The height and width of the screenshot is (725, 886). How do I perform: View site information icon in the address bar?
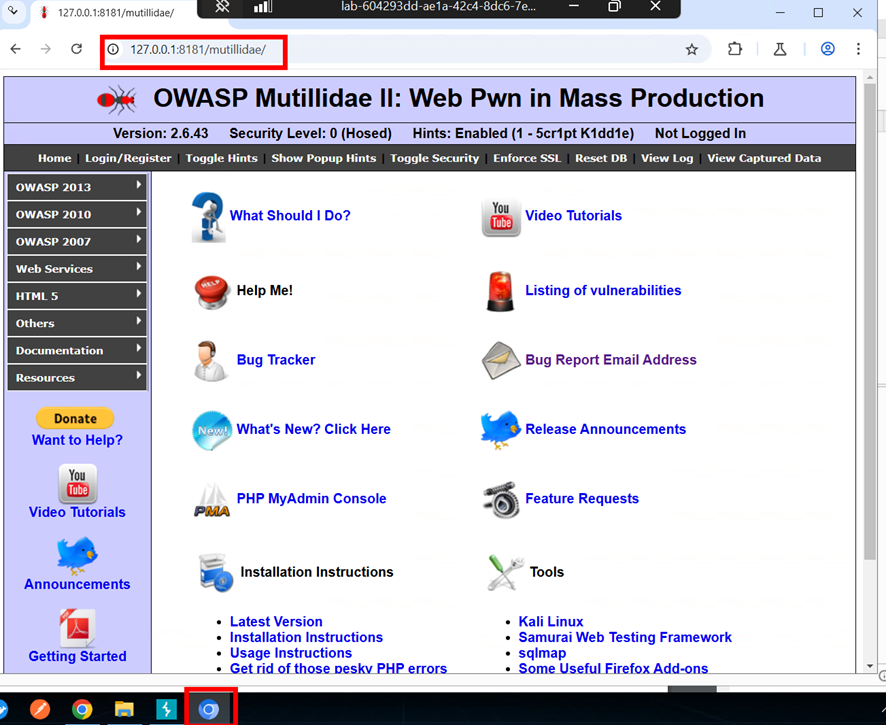coord(114,50)
